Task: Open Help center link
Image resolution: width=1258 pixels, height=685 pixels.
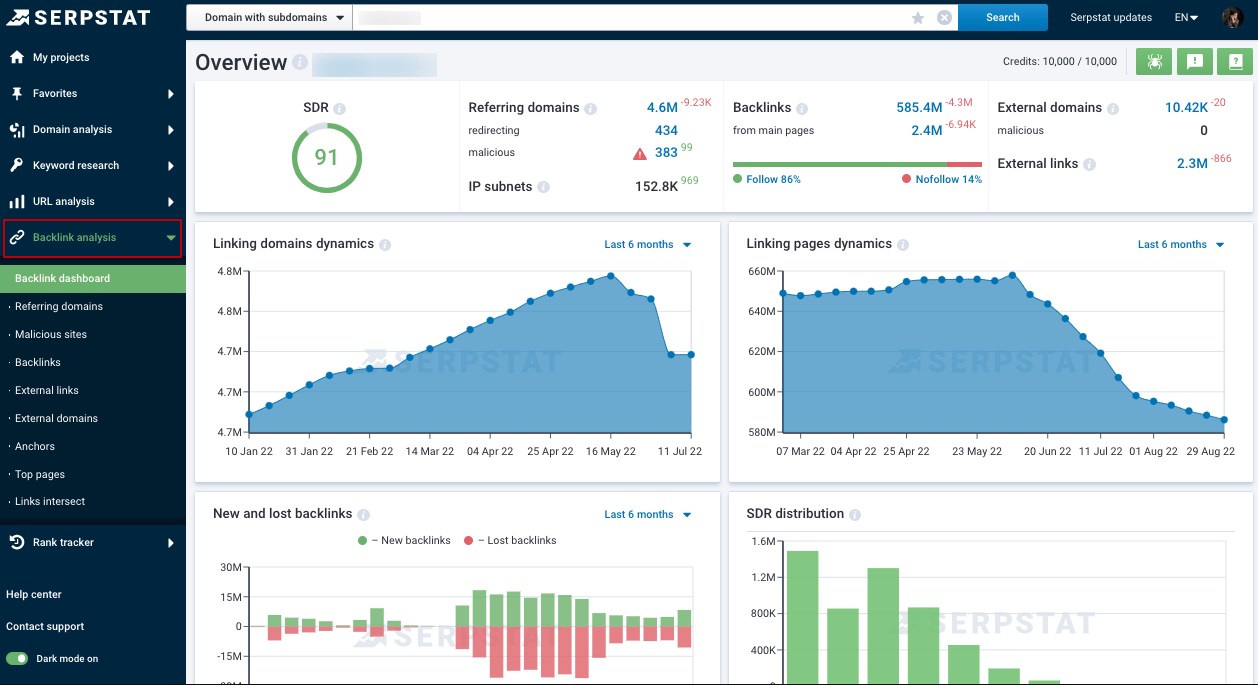Action: [34, 594]
